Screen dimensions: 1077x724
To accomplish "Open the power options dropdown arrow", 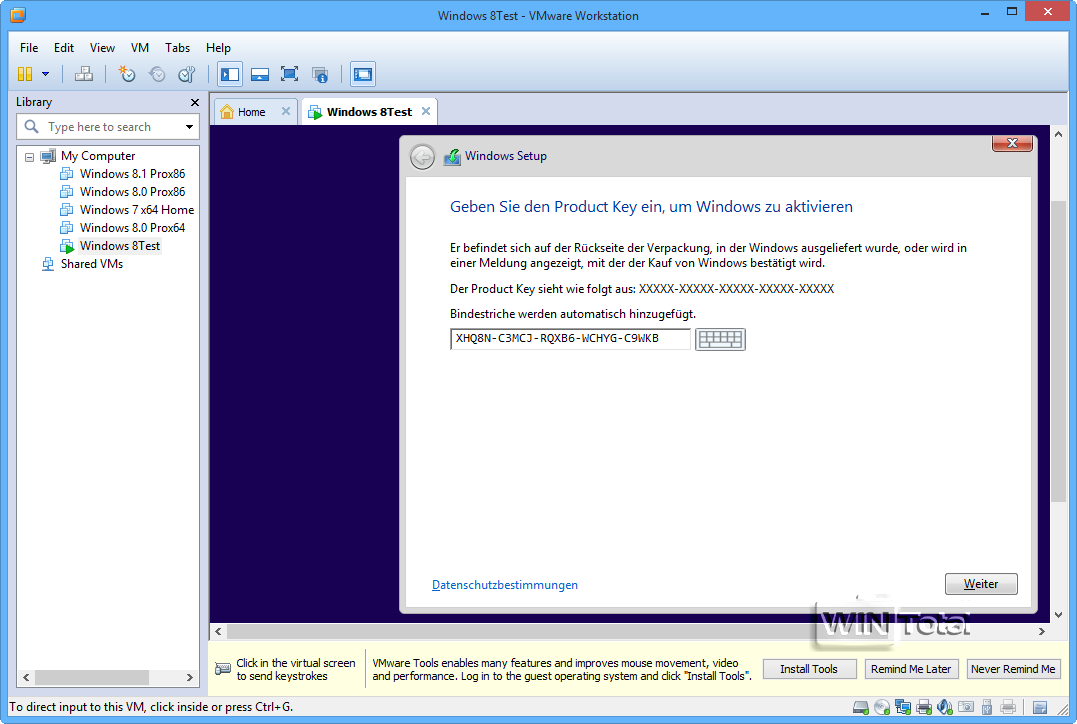I will click(x=45, y=74).
